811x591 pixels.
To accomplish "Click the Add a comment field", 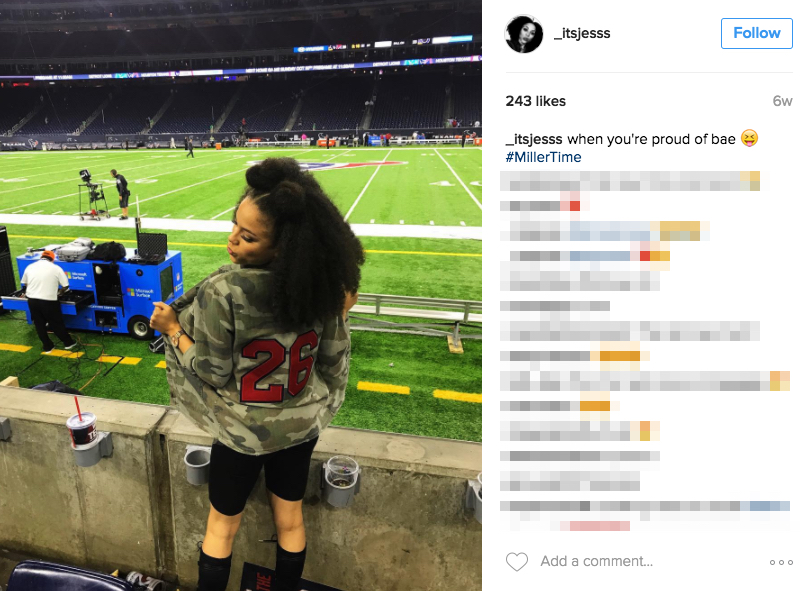I will click(x=596, y=561).
